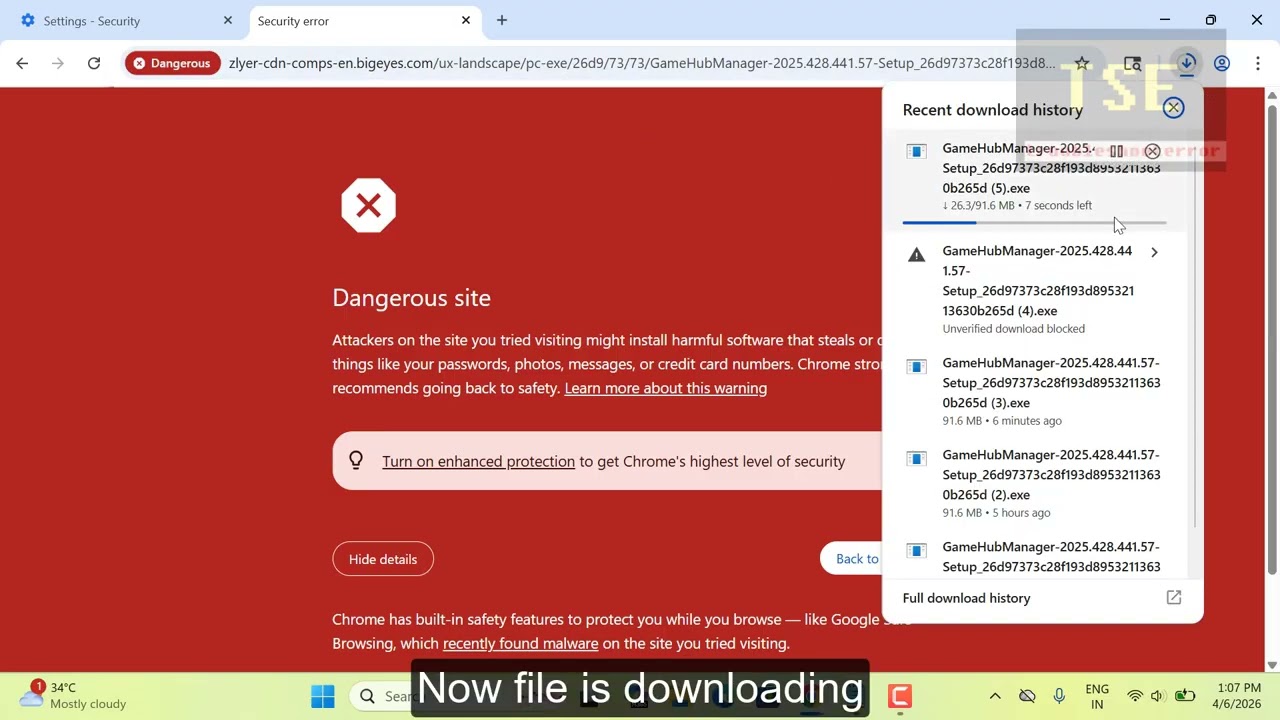Bookmark this page with the star icon
Screen dimensions: 1280x720
(x=1082, y=63)
